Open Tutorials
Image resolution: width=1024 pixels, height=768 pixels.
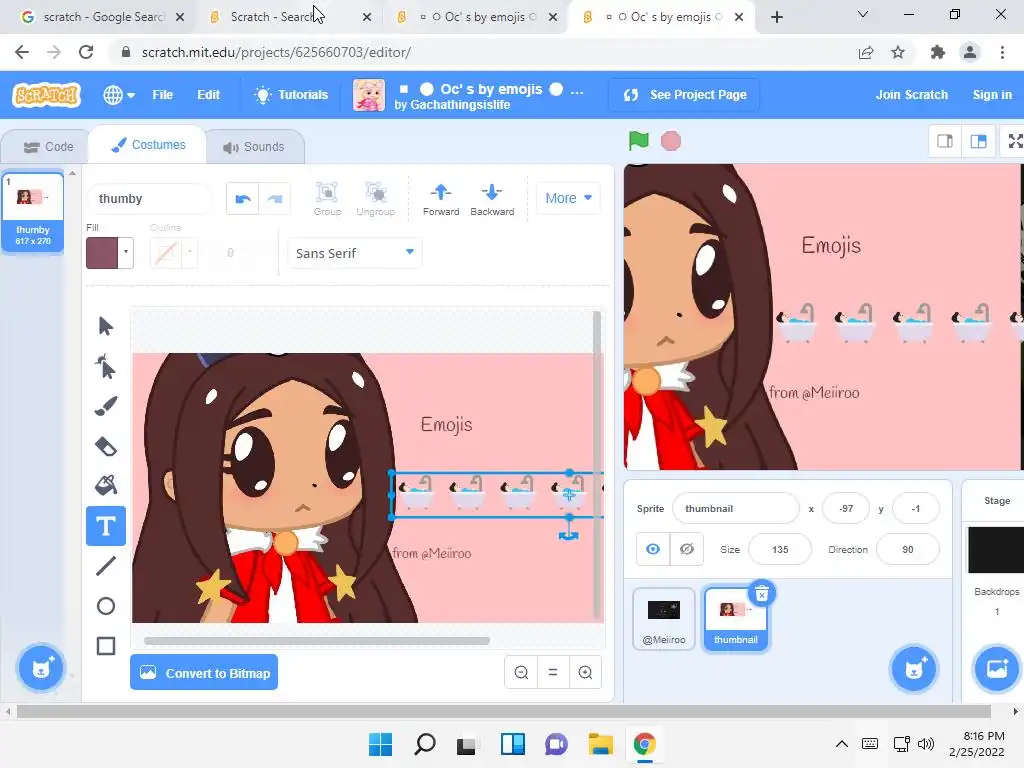tap(291, 95)
